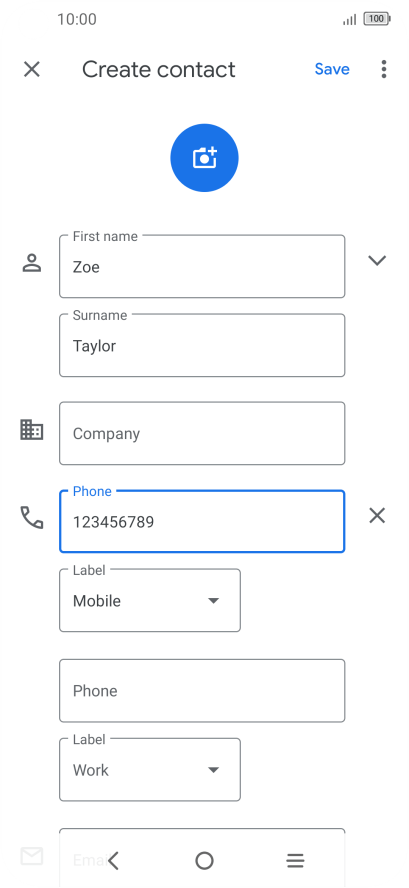Open recent apps with the menu lines icon

click(x=295, y=860)
